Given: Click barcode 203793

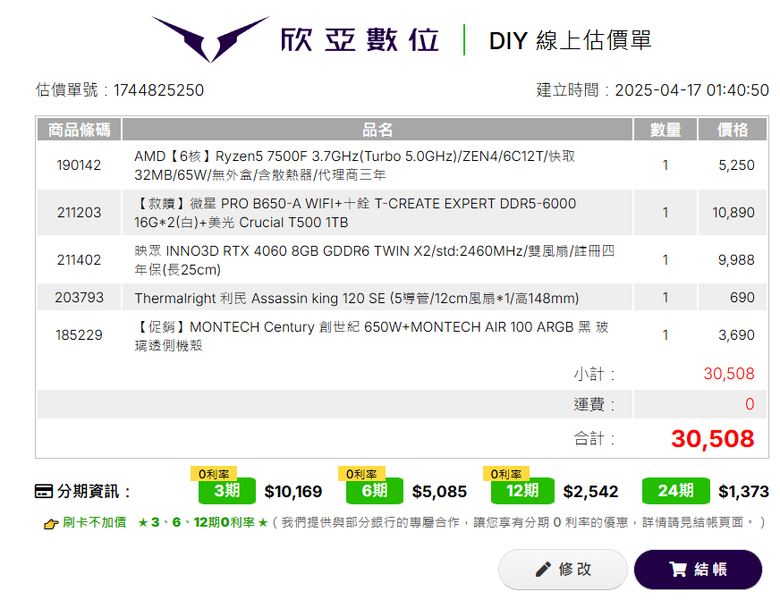Looking at the screenshot, I should click(x=79, y=298).
